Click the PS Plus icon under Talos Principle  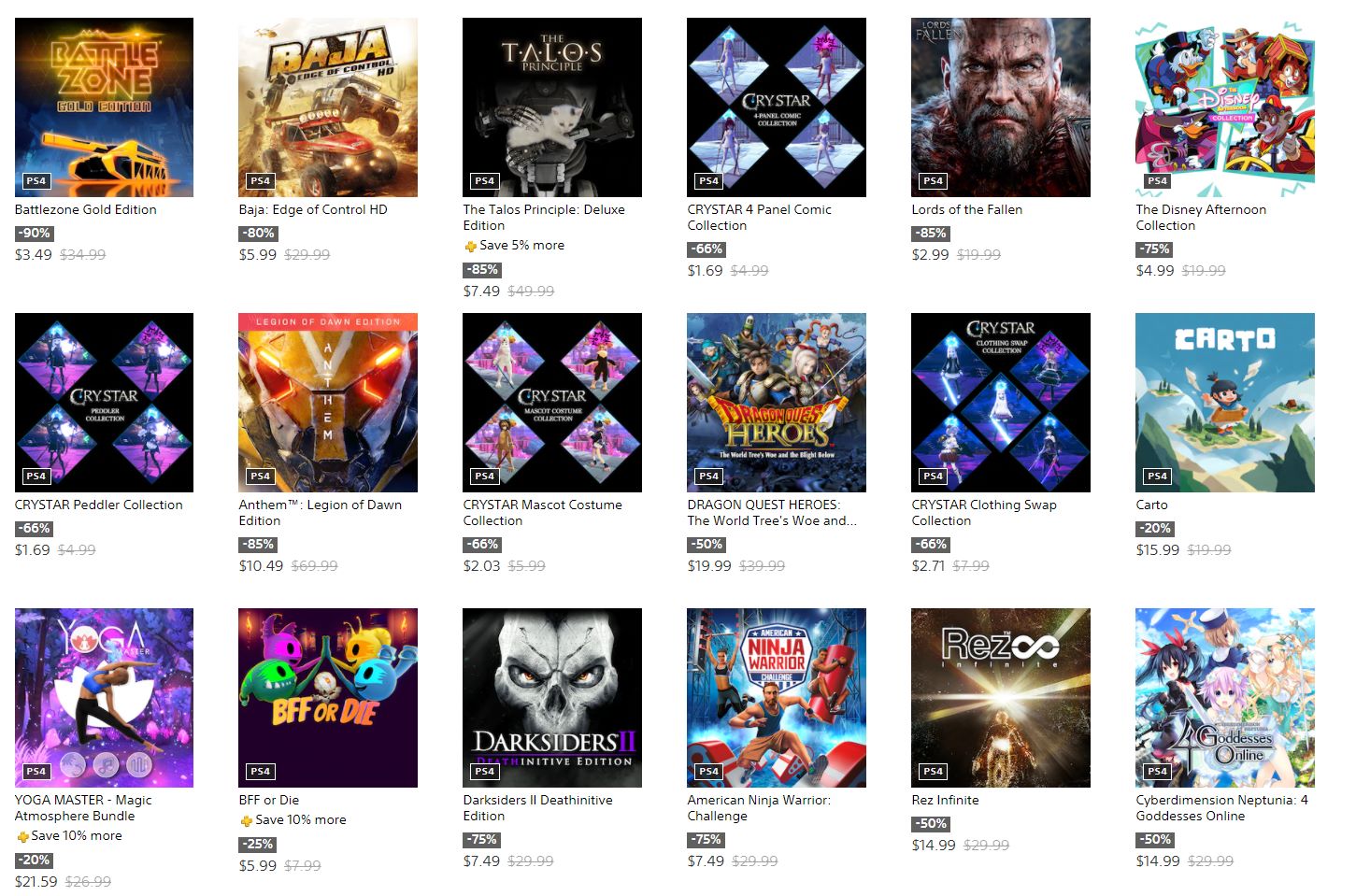[470, 247]
